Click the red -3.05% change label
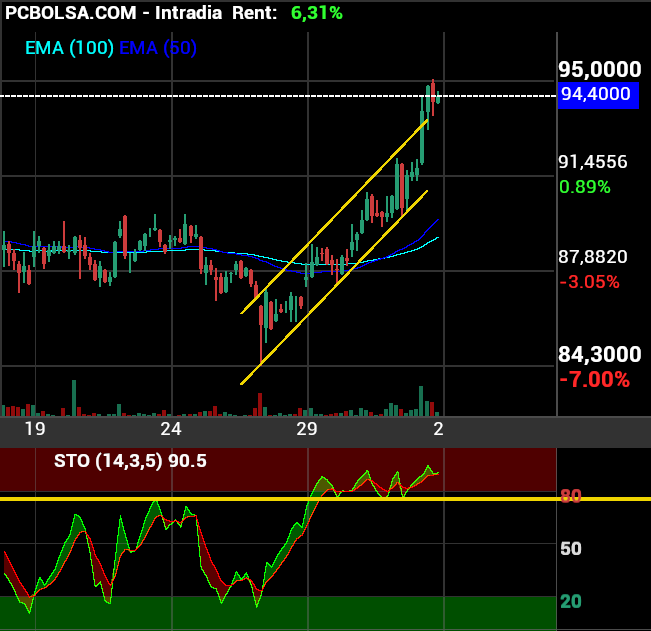This screenshot has width=651, height=631. coord(589,282)
